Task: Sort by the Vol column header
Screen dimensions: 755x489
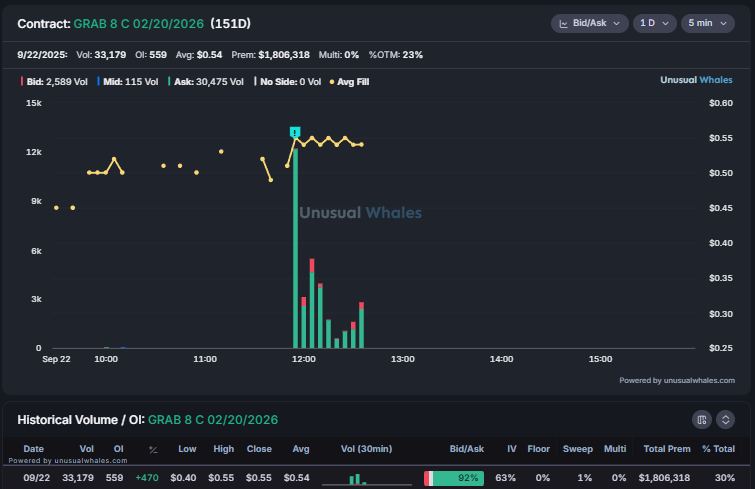Action: tap(87, 449)
